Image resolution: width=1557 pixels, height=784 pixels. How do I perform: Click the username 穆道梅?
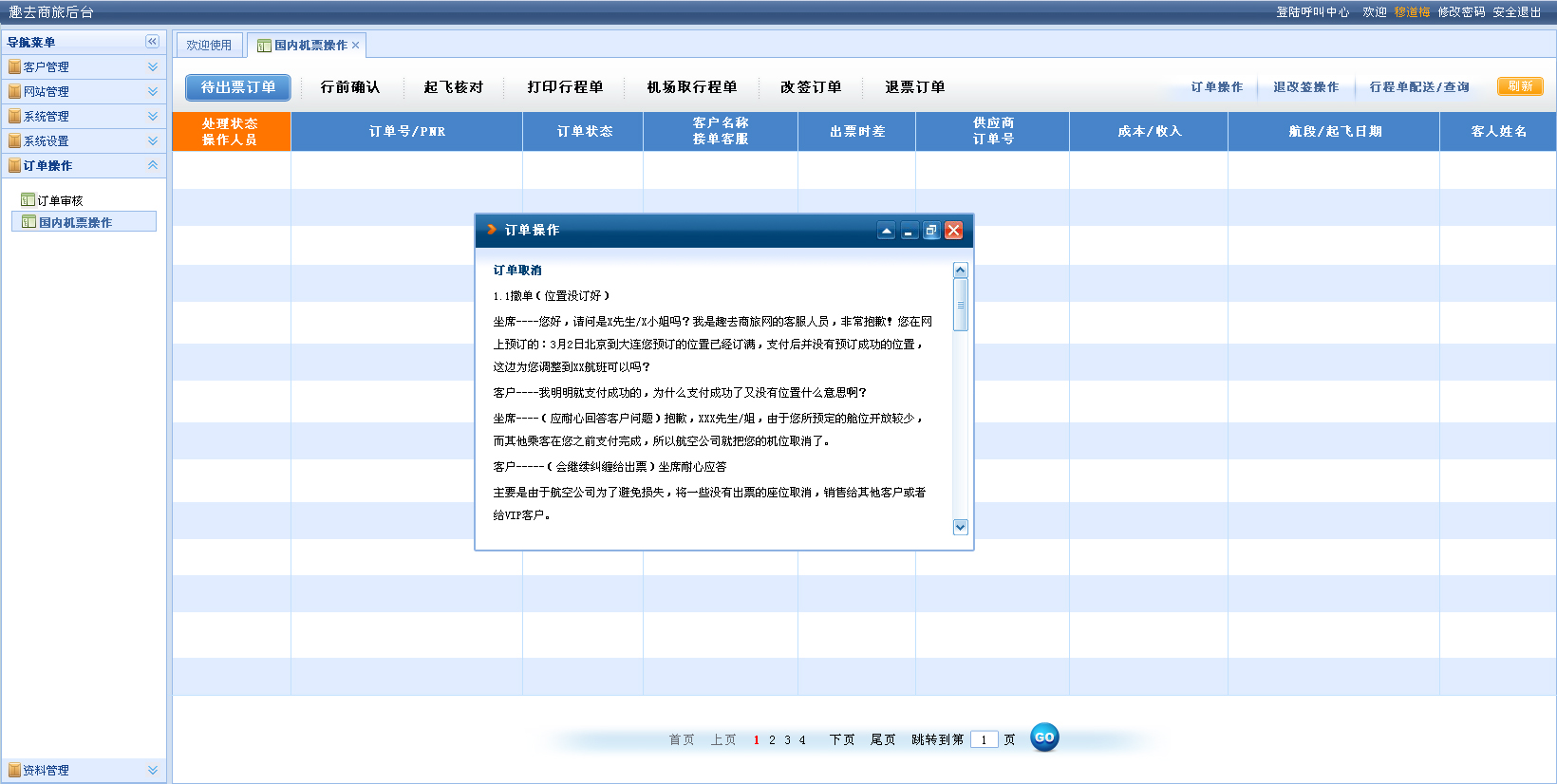1412,12
